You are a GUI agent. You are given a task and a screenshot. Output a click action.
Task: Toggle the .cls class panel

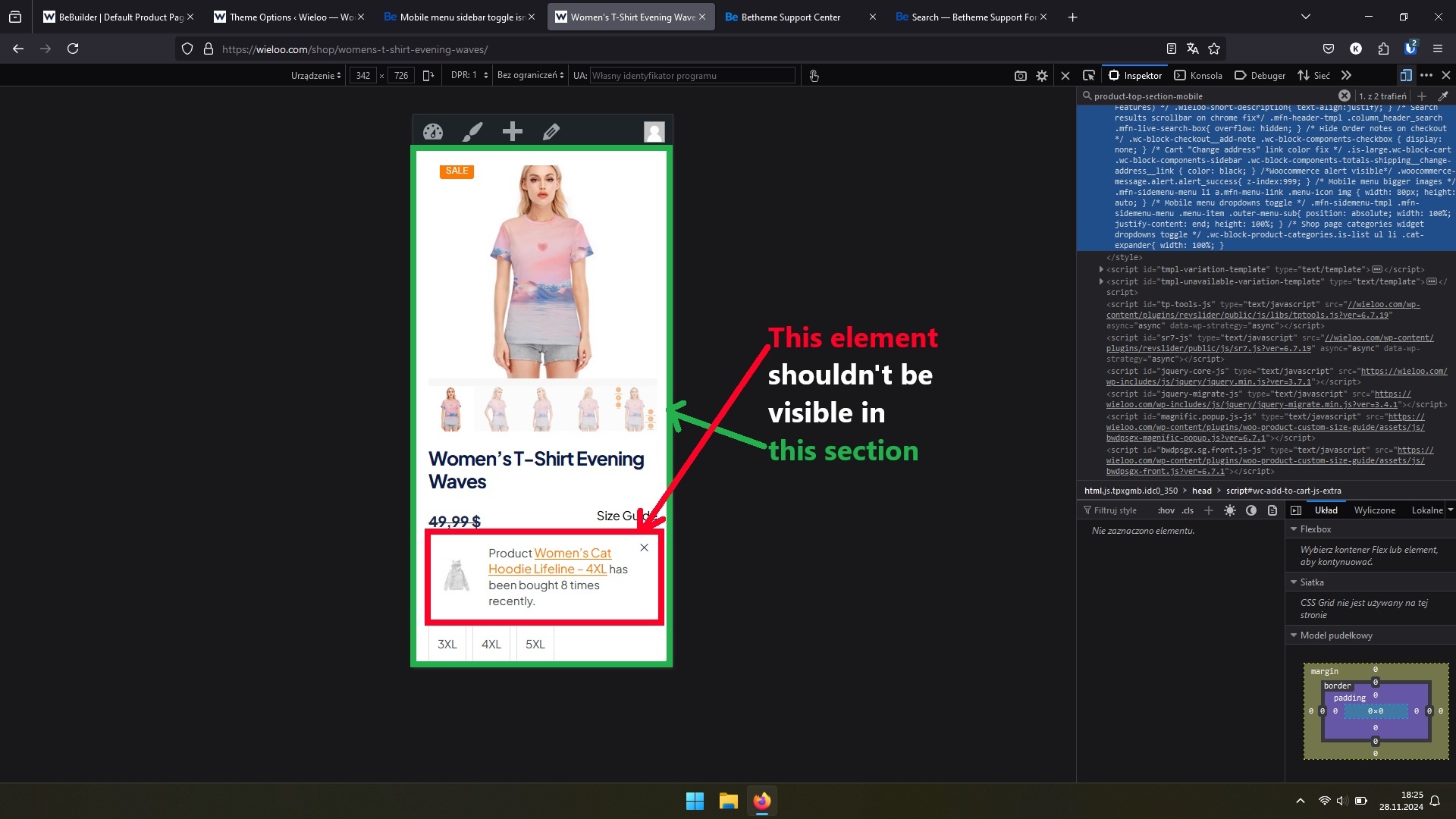tap(1188, 510)
